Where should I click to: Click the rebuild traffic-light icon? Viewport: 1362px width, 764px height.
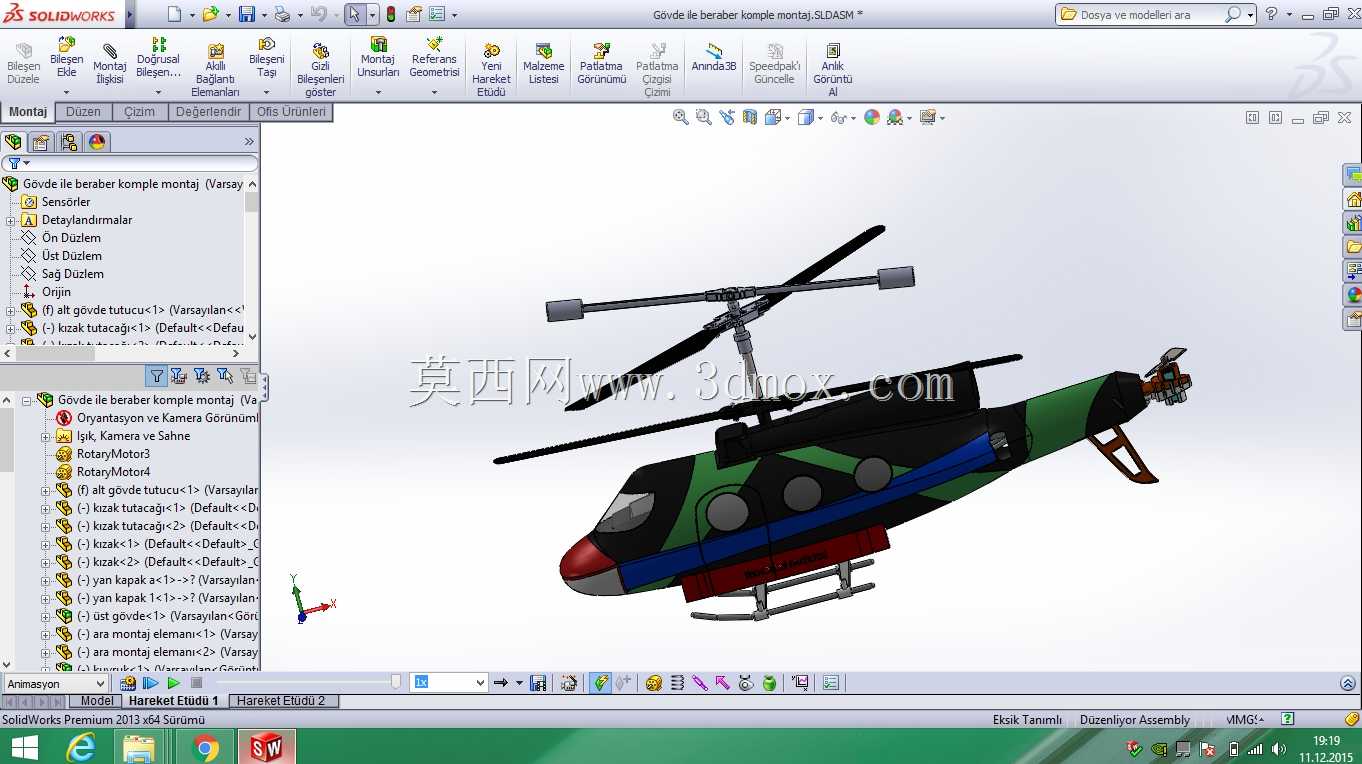(390, 14)
